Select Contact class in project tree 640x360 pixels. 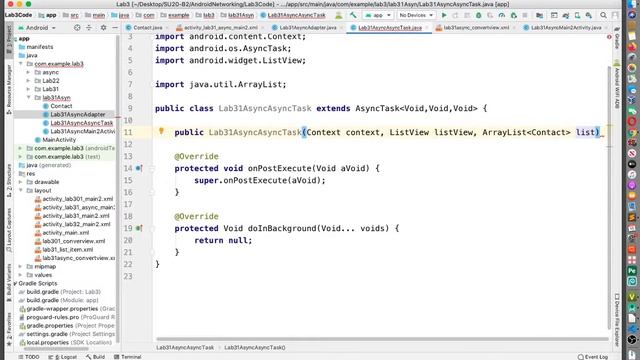tap(61, 106)
